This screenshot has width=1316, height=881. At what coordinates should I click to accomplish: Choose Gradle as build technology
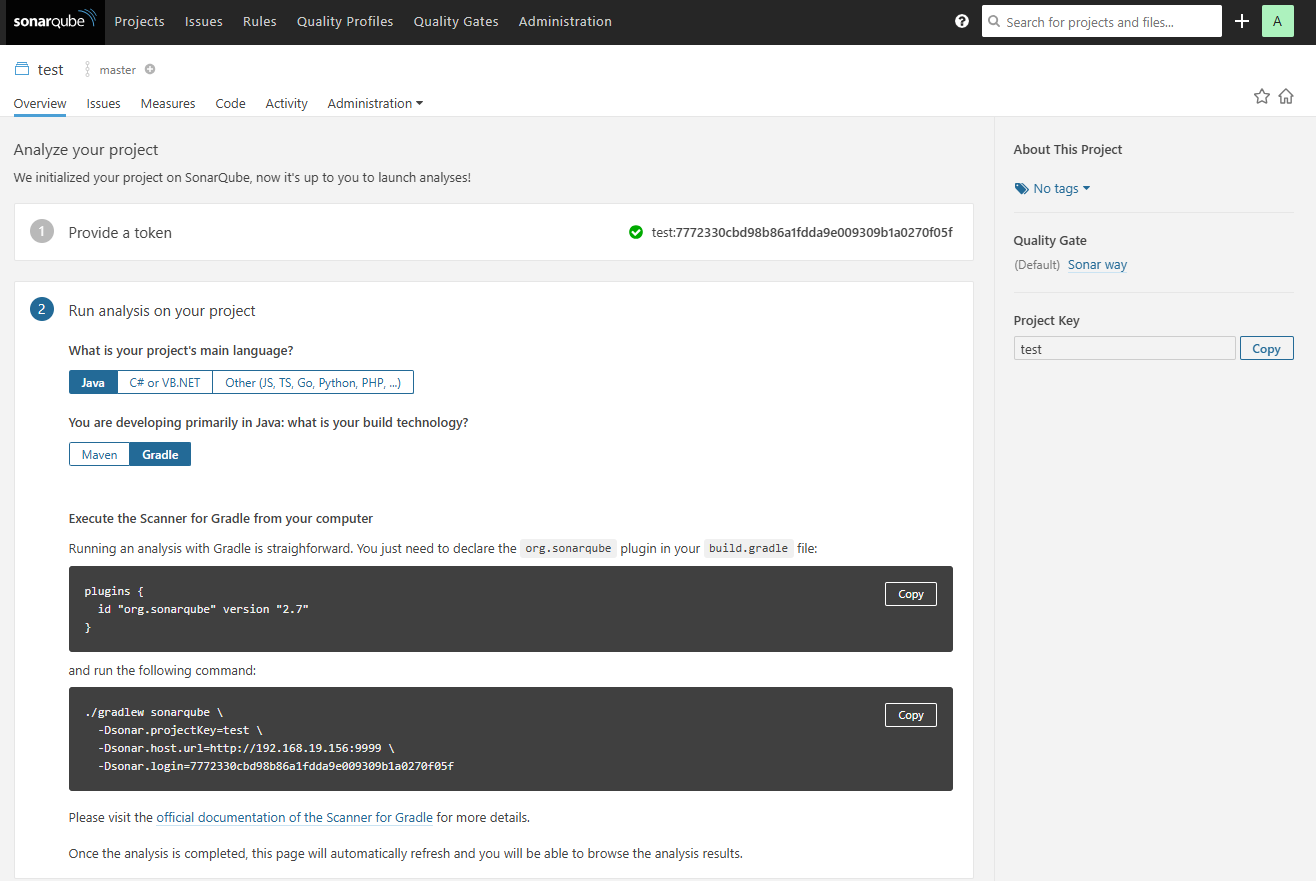coord(160,454)
